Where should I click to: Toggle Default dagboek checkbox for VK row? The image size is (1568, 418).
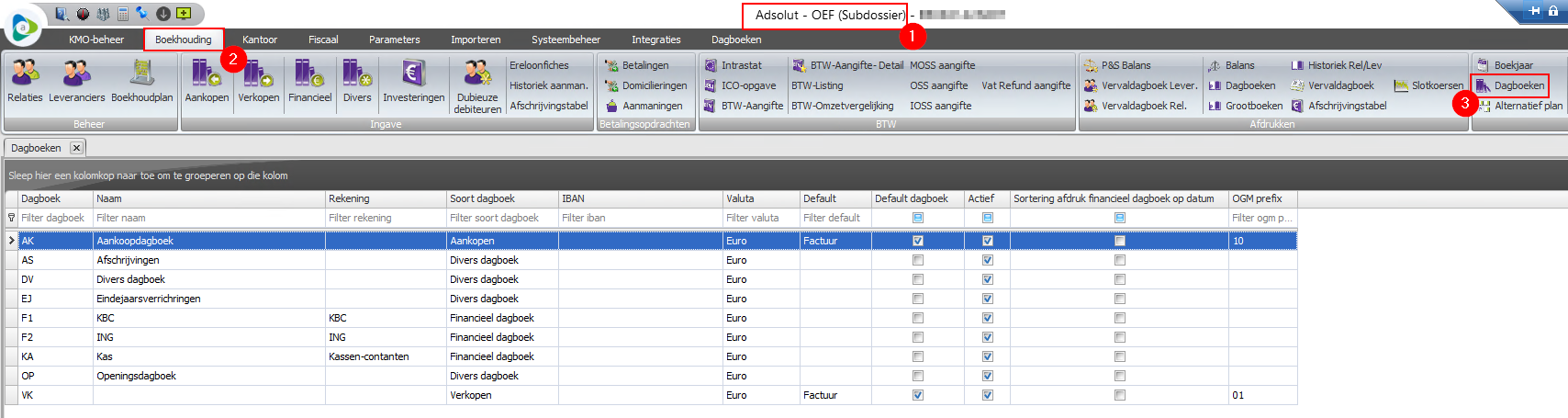pyautogui.click(x=918, y=395)
